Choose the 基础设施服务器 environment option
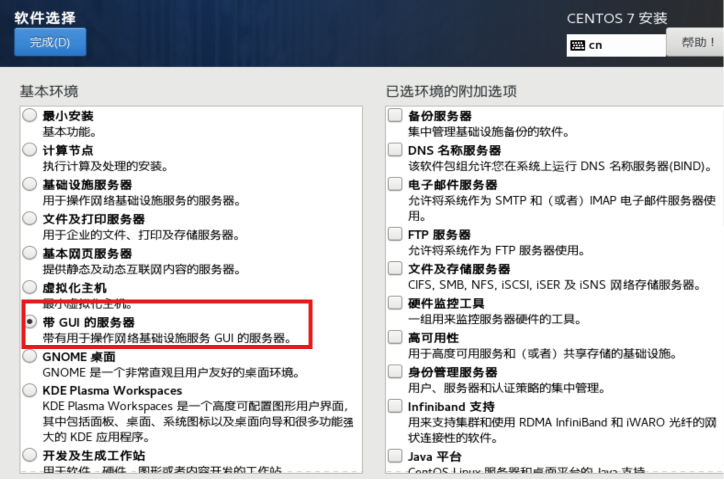The width and height of the screenshot is (724, 480). pos(30,184)
